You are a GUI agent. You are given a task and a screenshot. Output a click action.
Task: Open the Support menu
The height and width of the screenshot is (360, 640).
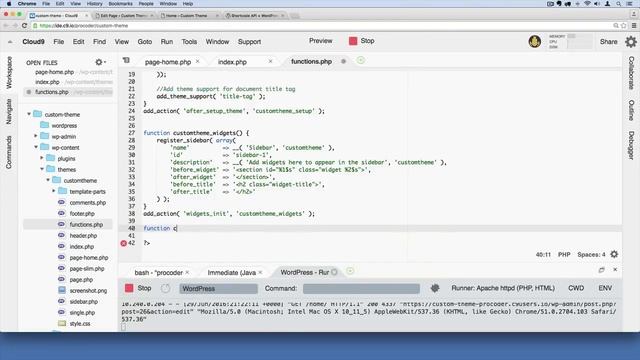(249, 42)
